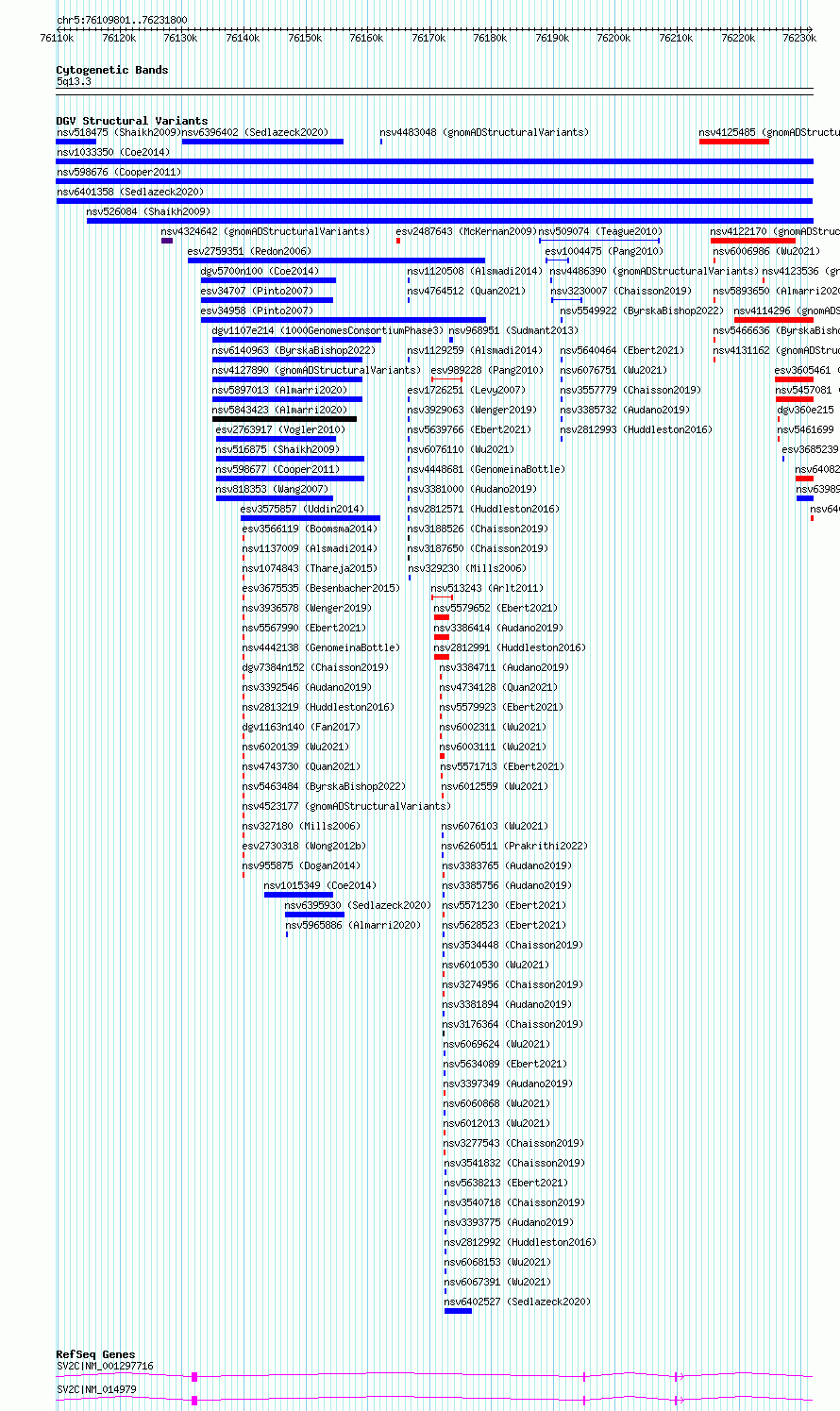
Task: Open nsv2812992 (Huddleston2016) variant
Action: 520,1243
